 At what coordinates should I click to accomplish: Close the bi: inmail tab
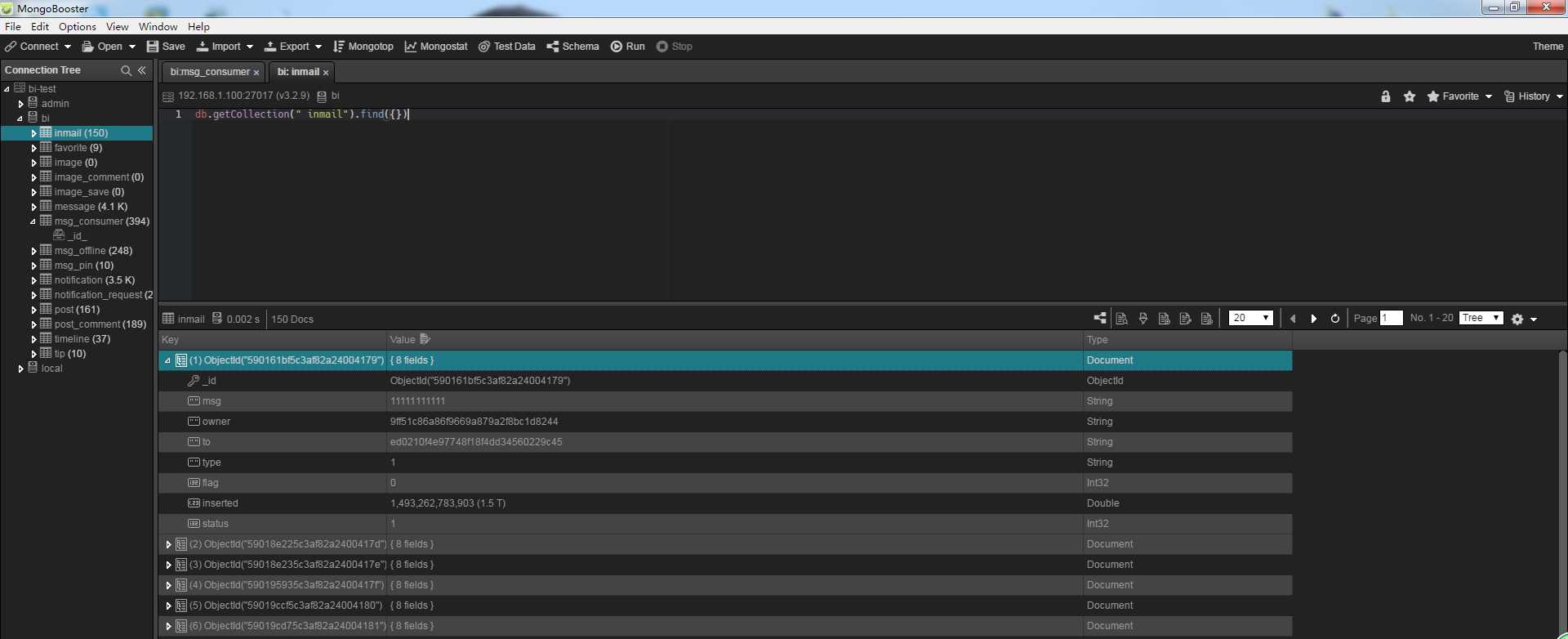point(325,73)
